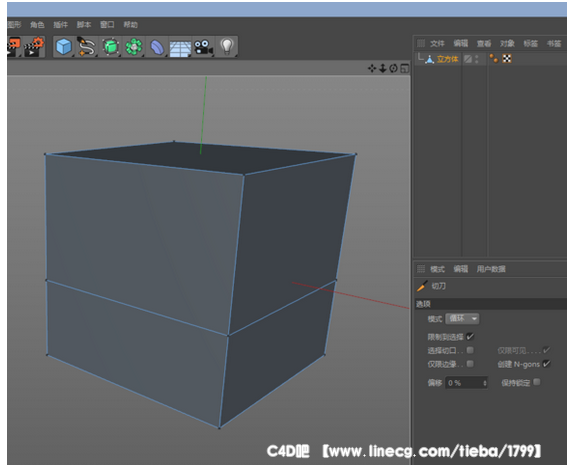
Task: Toggle the 限制到选择 checkbox
Action: 470,337
